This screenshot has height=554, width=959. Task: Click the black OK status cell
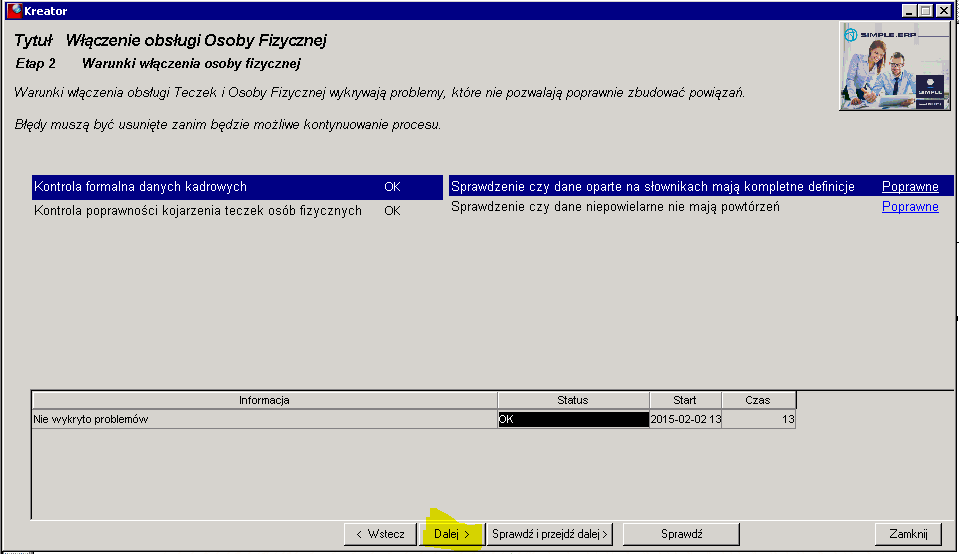pos(573,419)
